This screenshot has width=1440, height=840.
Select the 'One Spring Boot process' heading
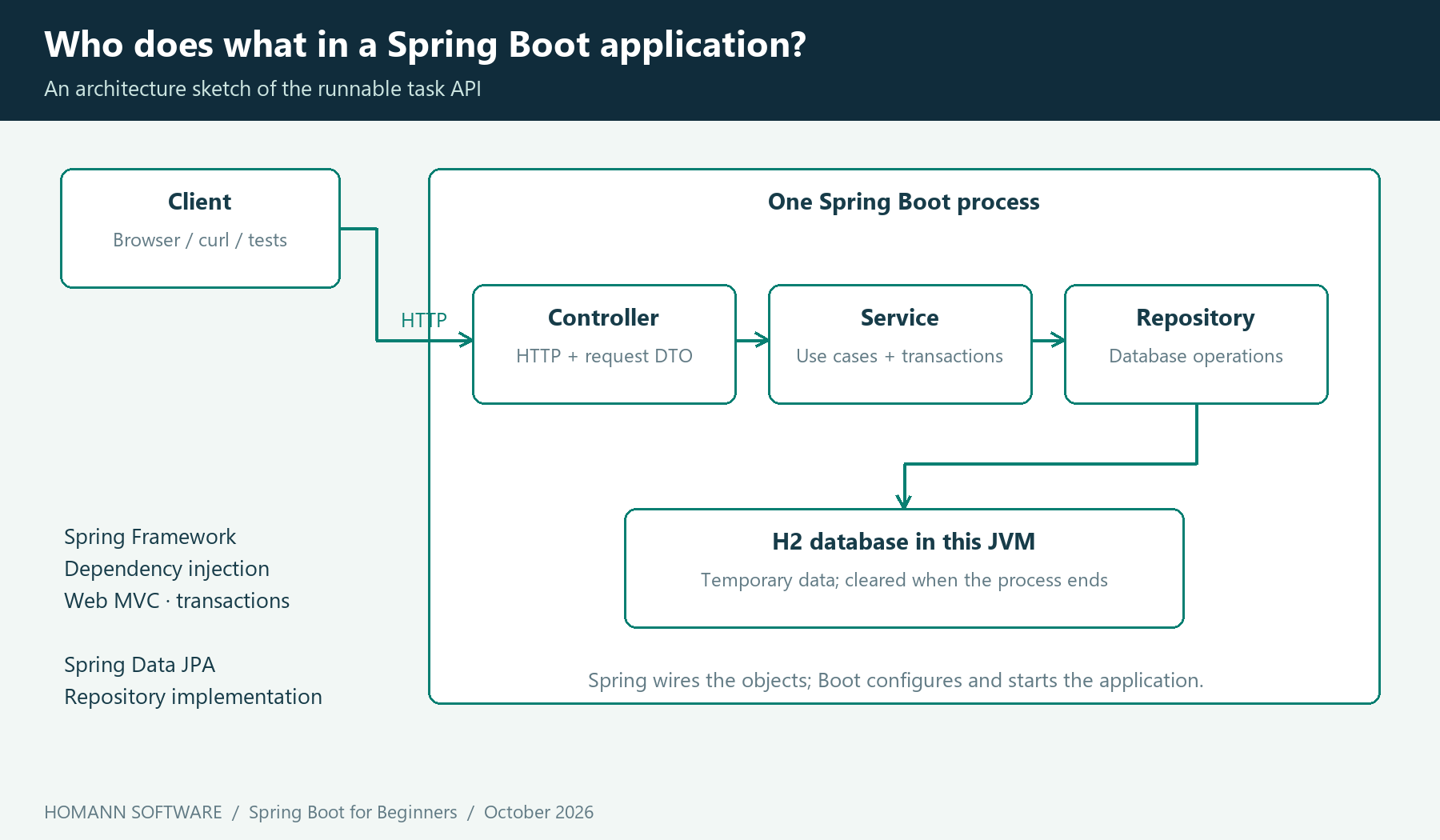904,202
